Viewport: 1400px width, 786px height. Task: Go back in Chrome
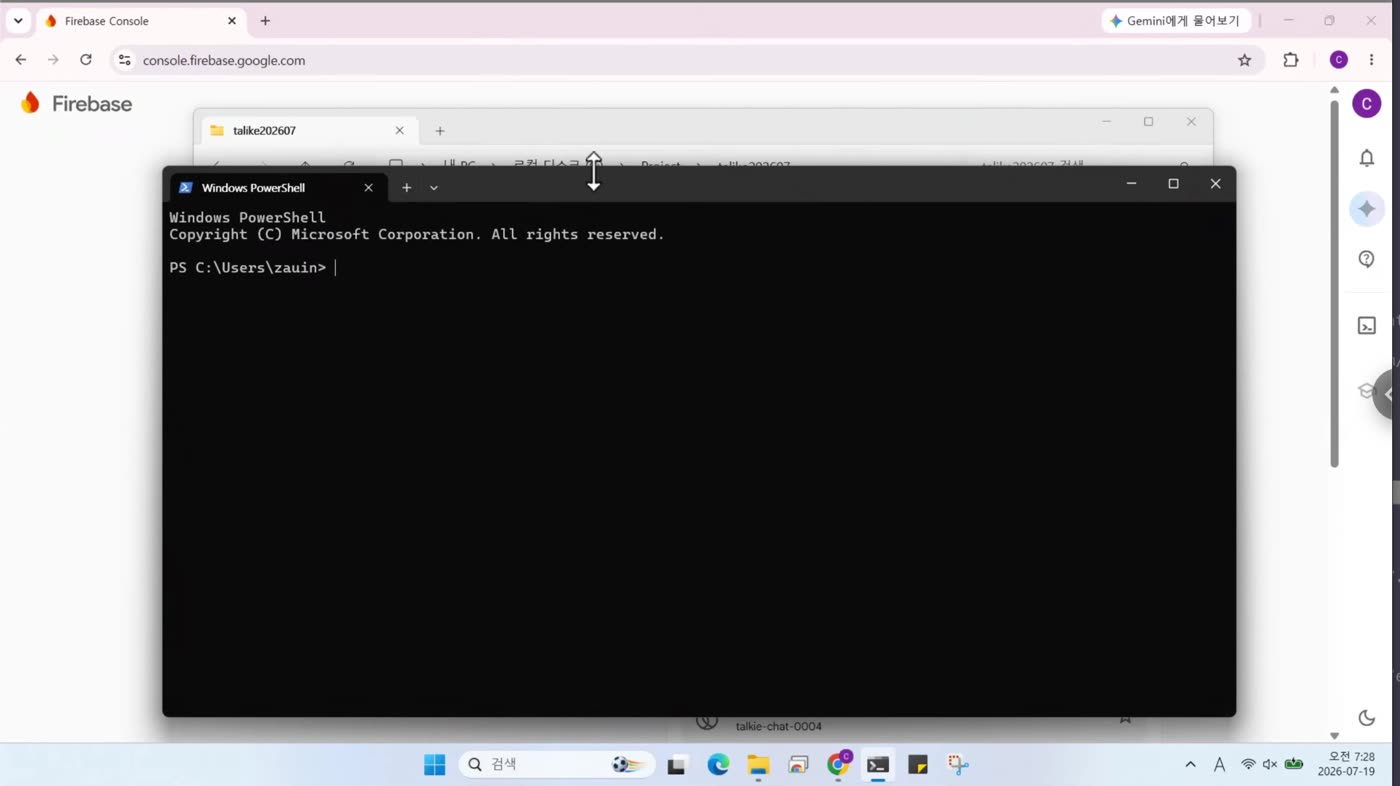pyautogui.click(x=20, y=60)
